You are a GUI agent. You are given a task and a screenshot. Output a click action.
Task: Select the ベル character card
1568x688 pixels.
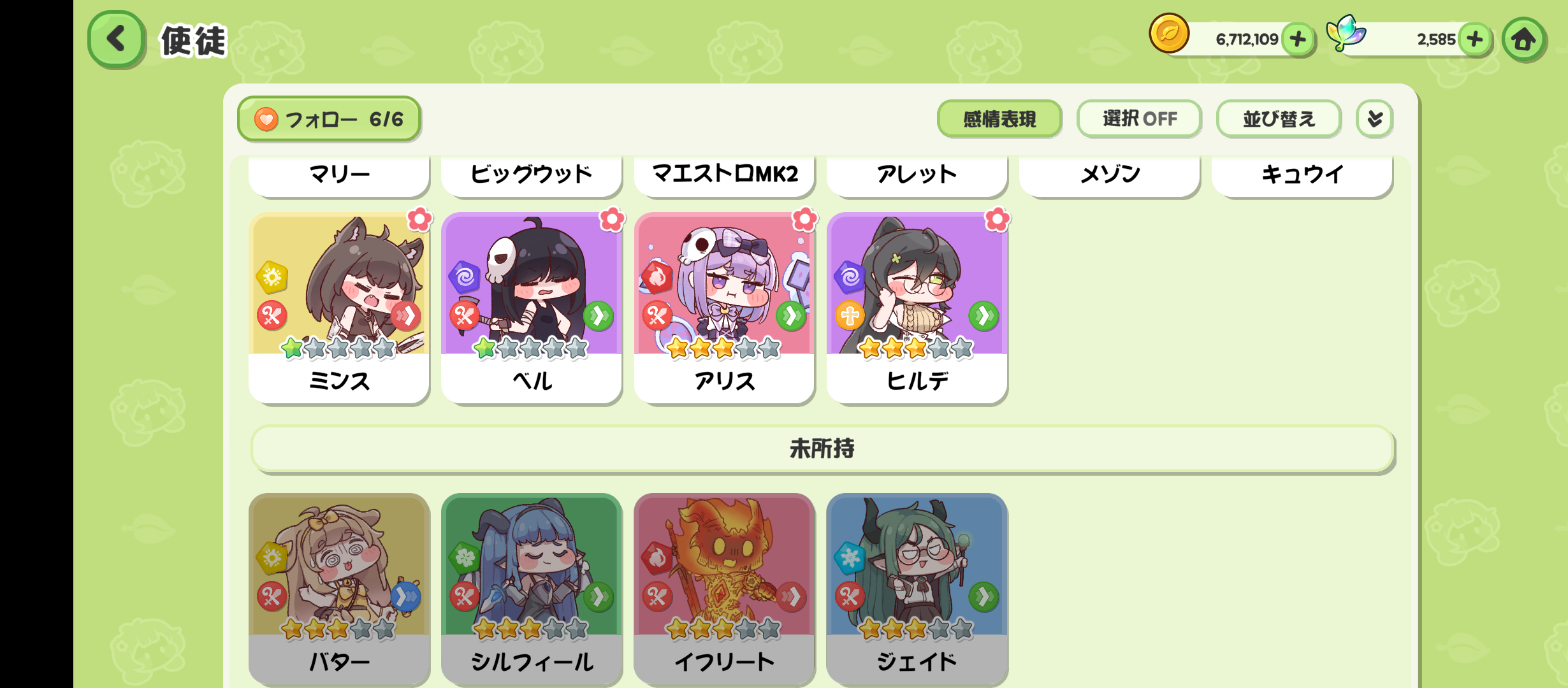point(532,308)
